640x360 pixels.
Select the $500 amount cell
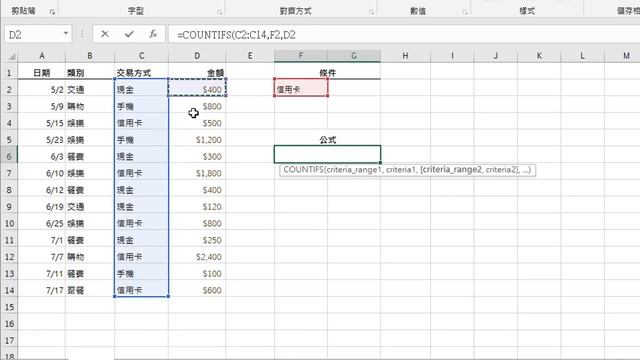[197, 123]
